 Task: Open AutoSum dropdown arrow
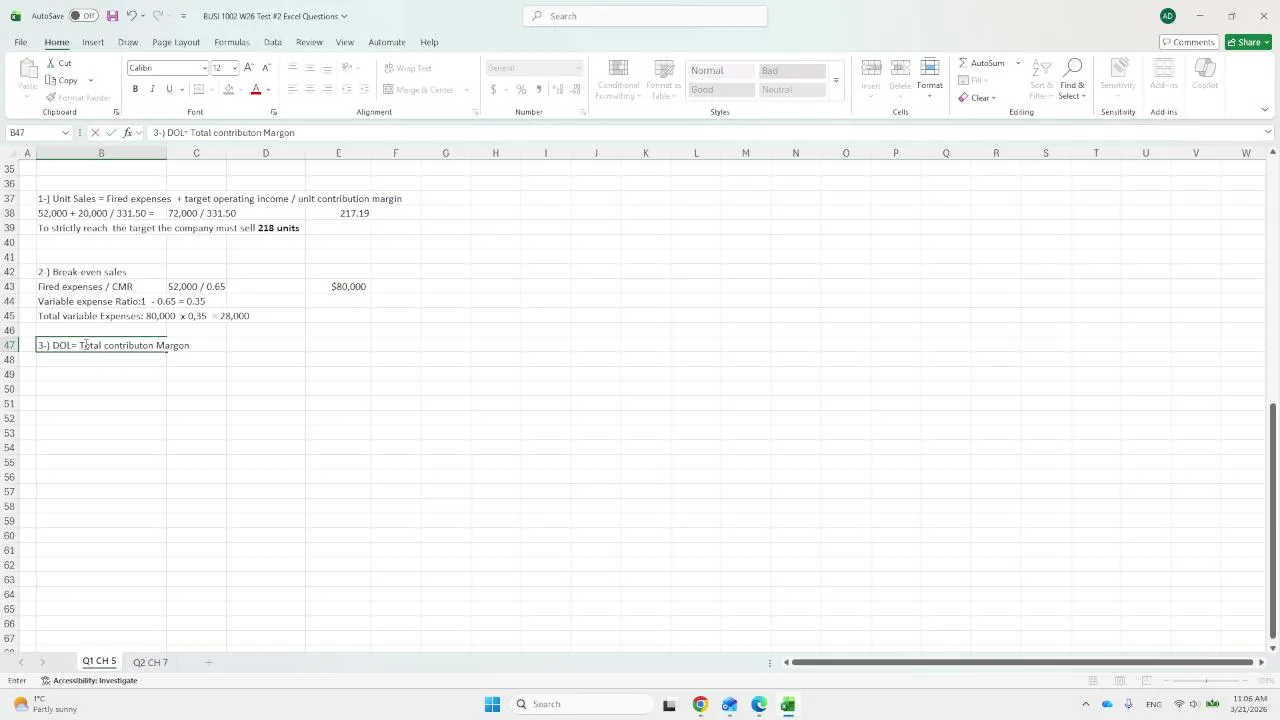[1018, 63]
